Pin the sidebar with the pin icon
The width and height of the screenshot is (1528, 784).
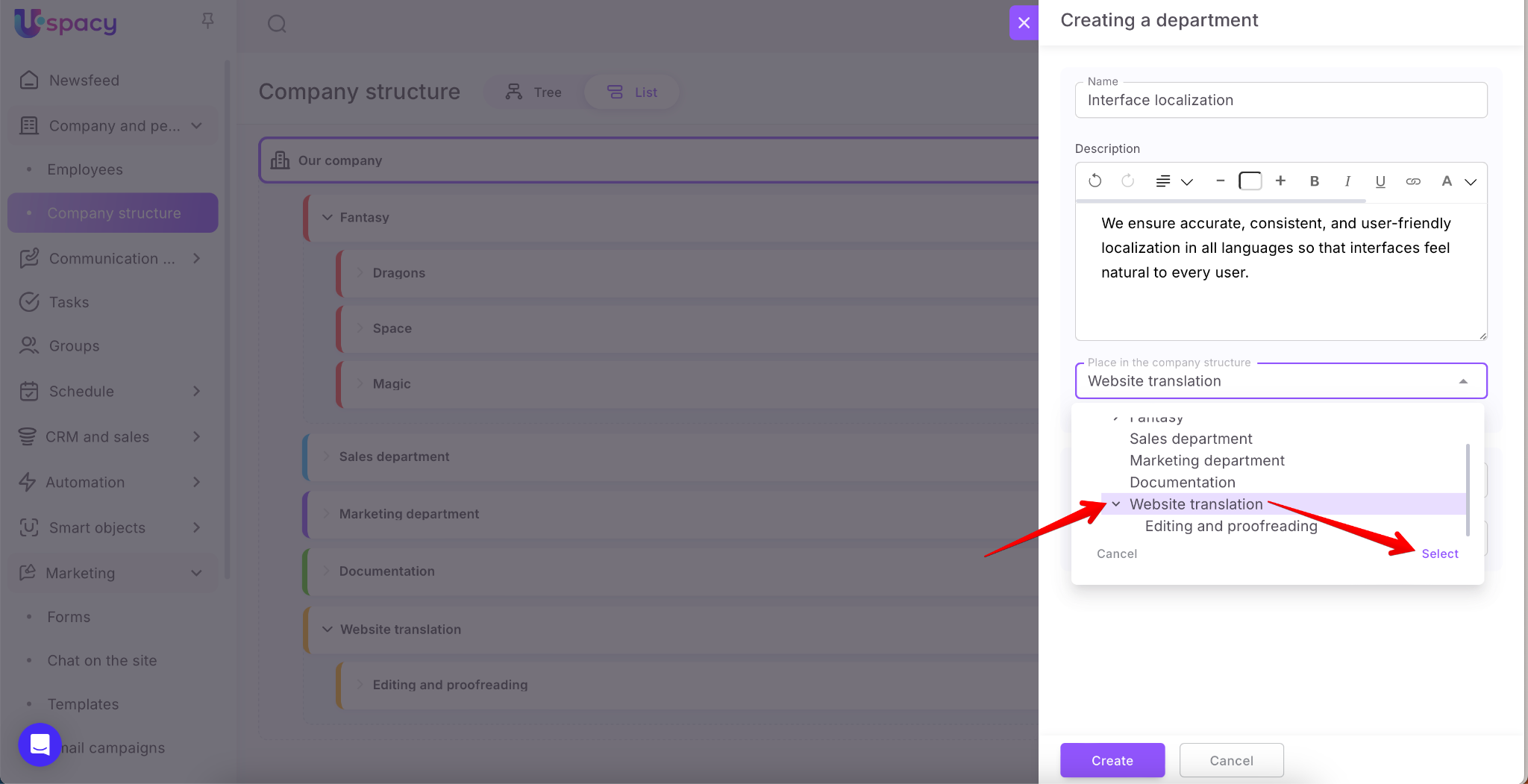[x=207, y=21]
